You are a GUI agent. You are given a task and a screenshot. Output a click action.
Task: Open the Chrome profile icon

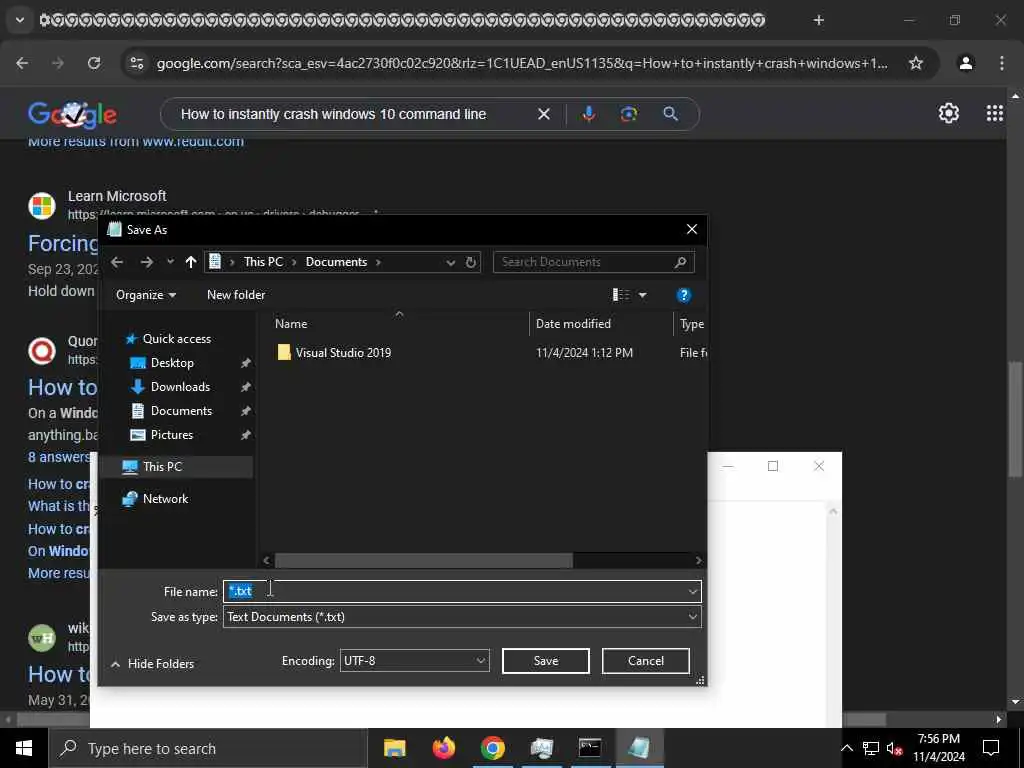tap(965, 63)
